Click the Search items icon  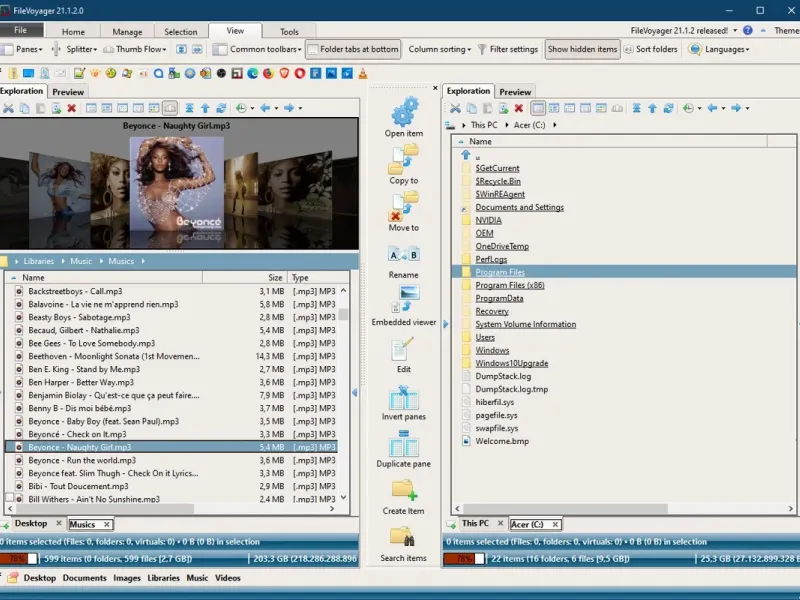point(404,538)
